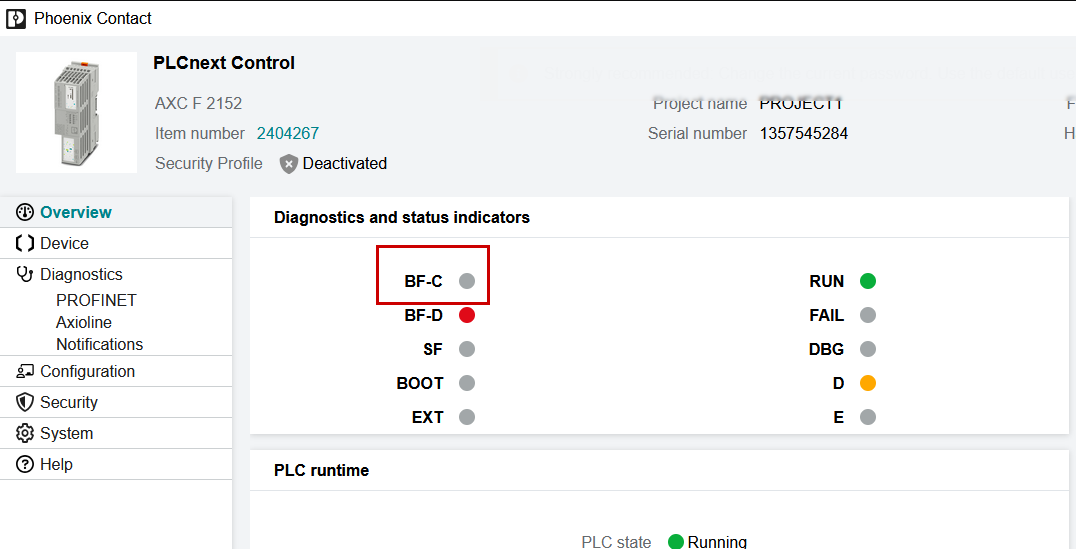Viewport: 1076px width, 549px height.
Task: Click the AXC F 2152 device thumbnail
Action: [x=77, y=112]
